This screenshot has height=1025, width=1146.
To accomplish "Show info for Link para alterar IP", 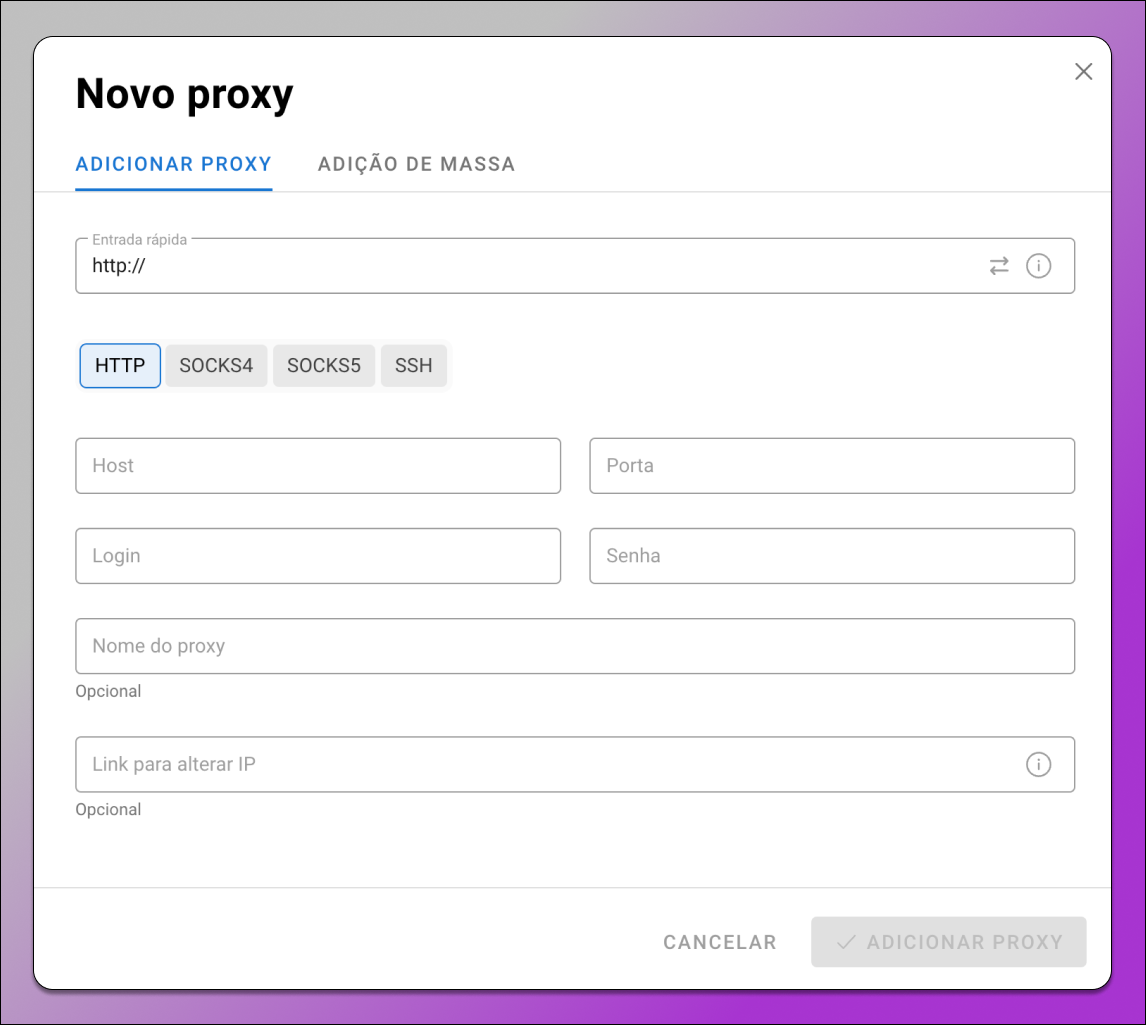I will pyautogui.click(x=1038, y=765).
